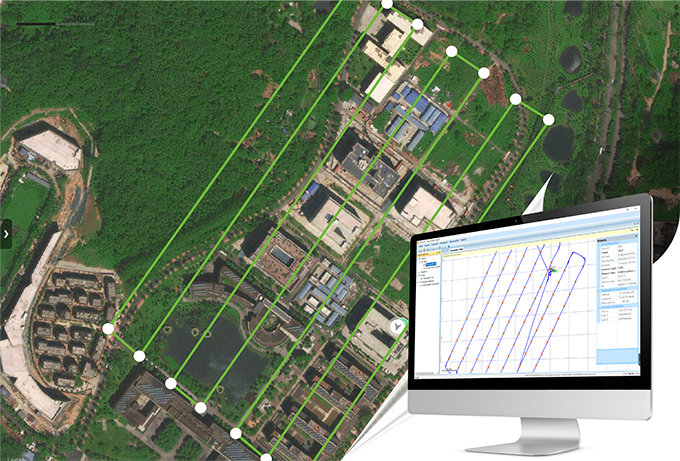The image size is (680, 461).
Task: Click the waypoint on the blue-roofed sheds flight line start
Action: pos(451,52)
